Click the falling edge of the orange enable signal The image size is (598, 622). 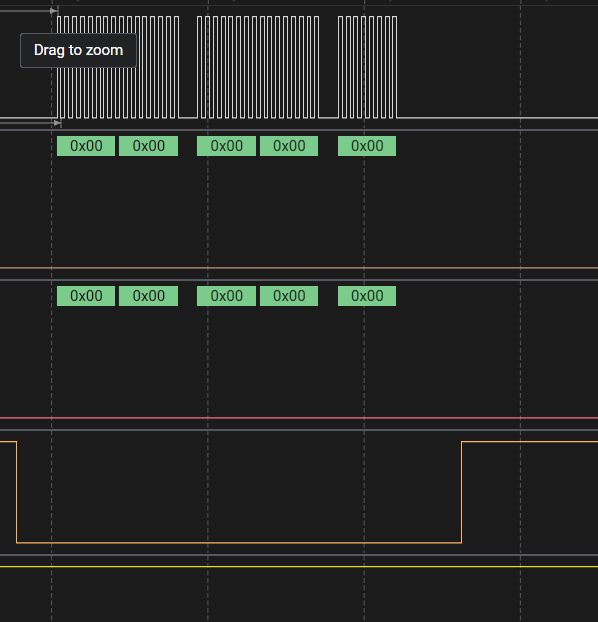pos(17,492)
